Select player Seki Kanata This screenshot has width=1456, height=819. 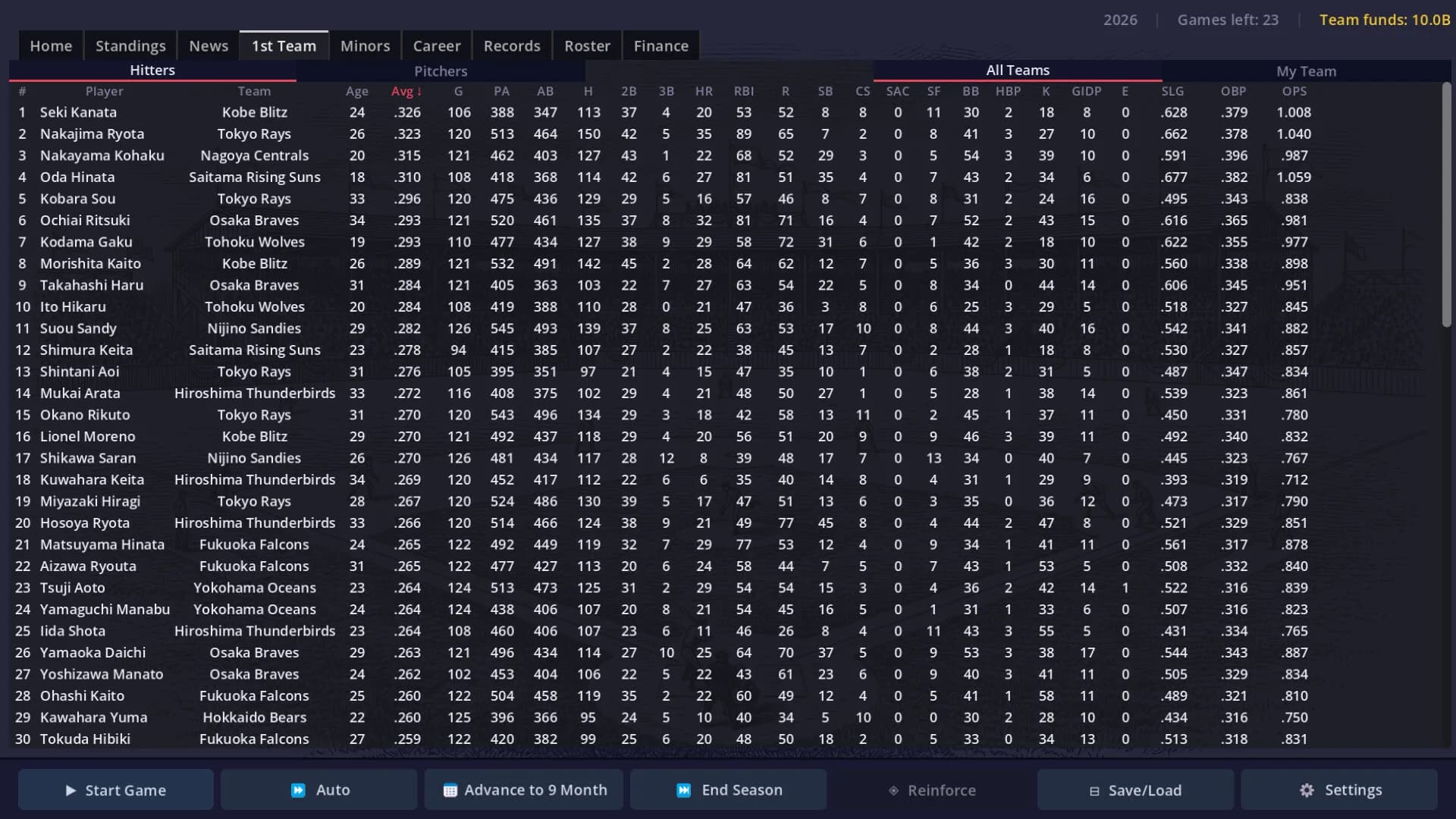pyautogui.click(x=78, y=112)
